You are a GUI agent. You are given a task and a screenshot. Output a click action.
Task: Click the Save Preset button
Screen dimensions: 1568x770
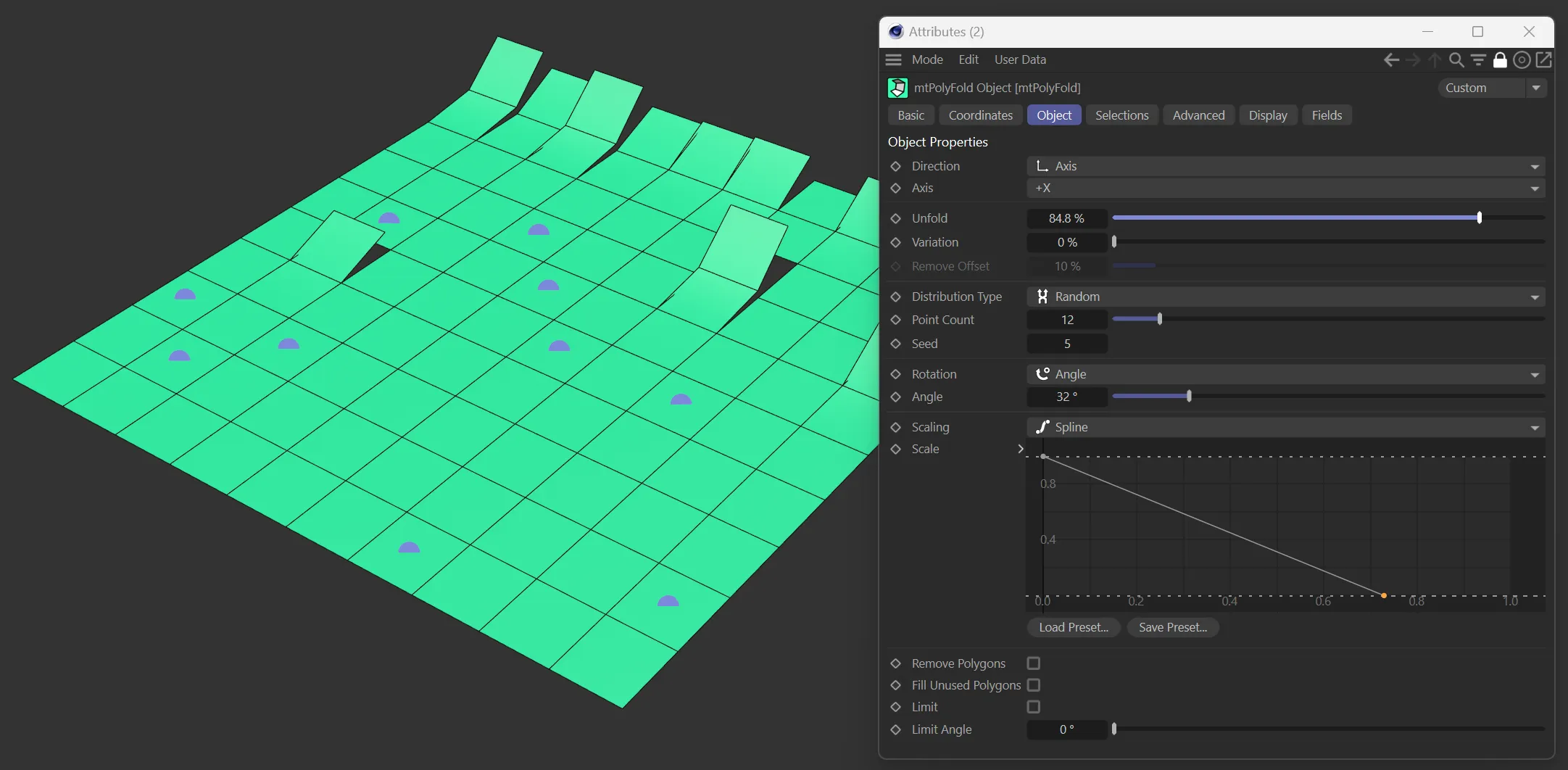point(1172,627)
